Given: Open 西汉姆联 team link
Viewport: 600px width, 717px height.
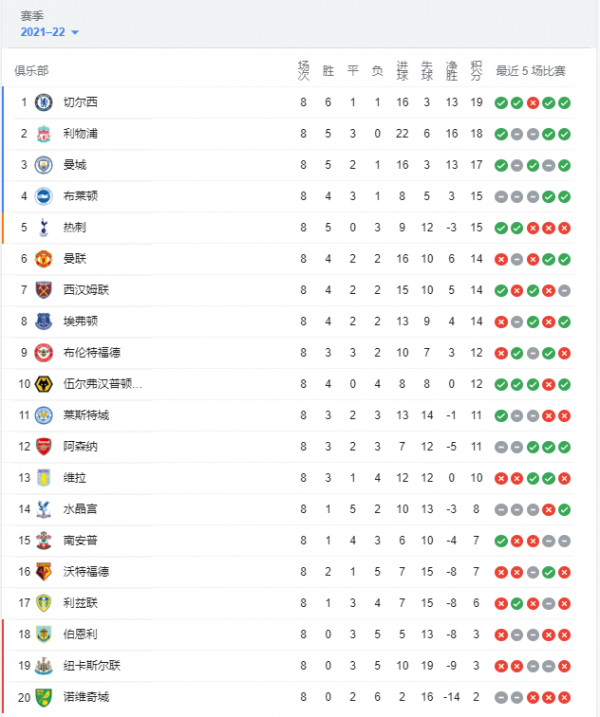Looking at the screenshot, I should click(86, 290).
